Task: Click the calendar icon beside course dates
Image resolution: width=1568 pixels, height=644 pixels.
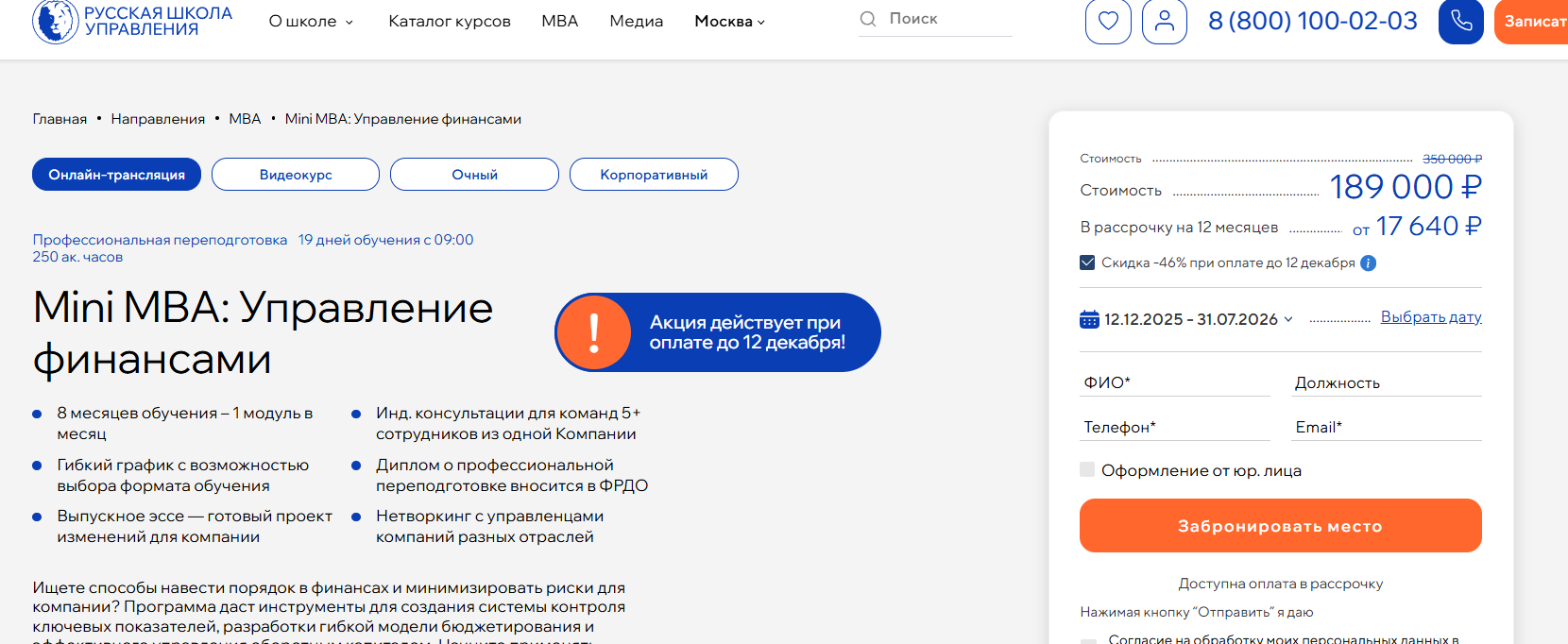Action: (1089, 319)
